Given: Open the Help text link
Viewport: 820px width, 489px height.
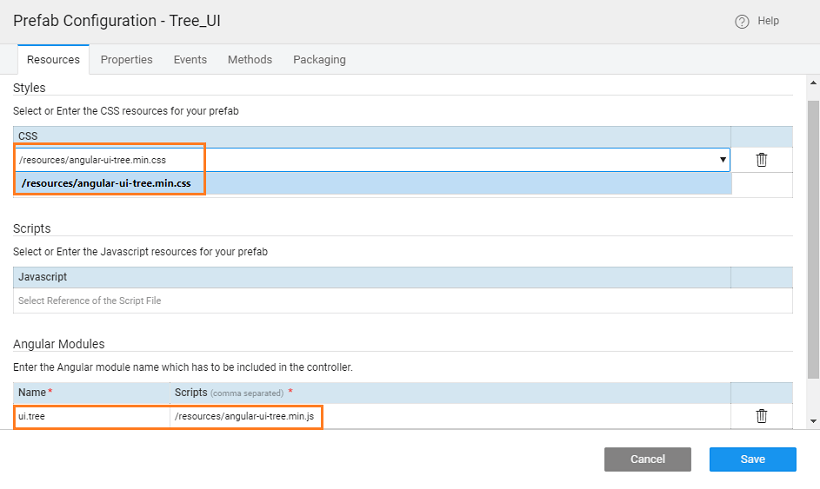Looking at the screenshot, I should [768, 21].
